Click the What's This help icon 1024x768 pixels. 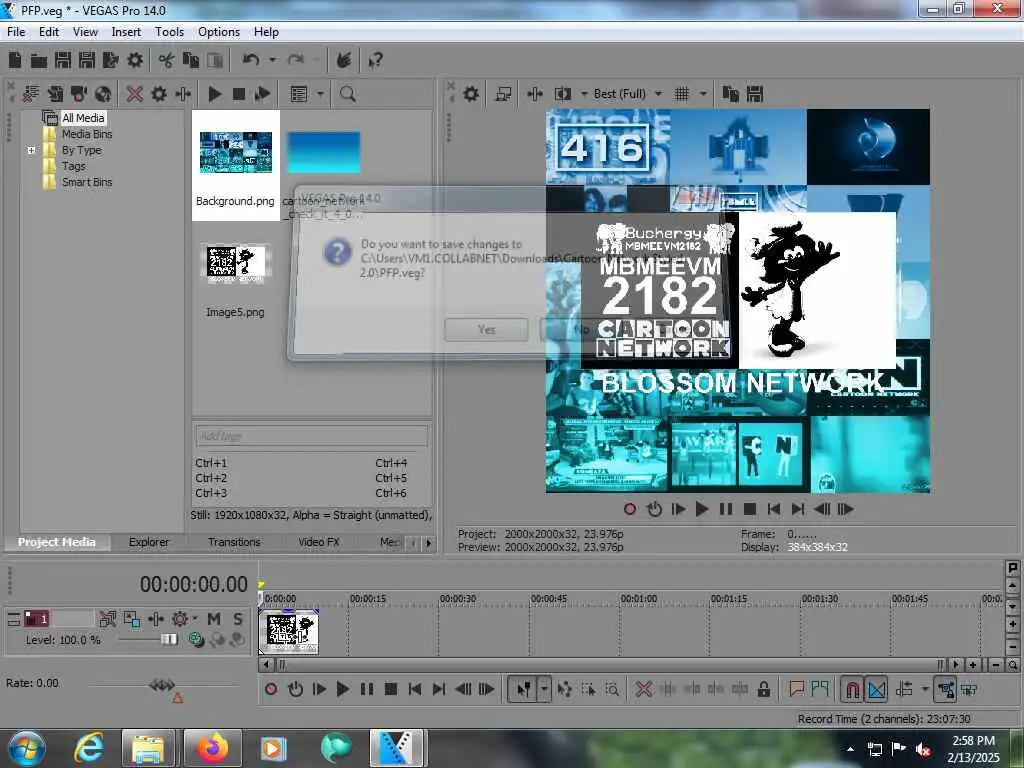tap(376, 61)
